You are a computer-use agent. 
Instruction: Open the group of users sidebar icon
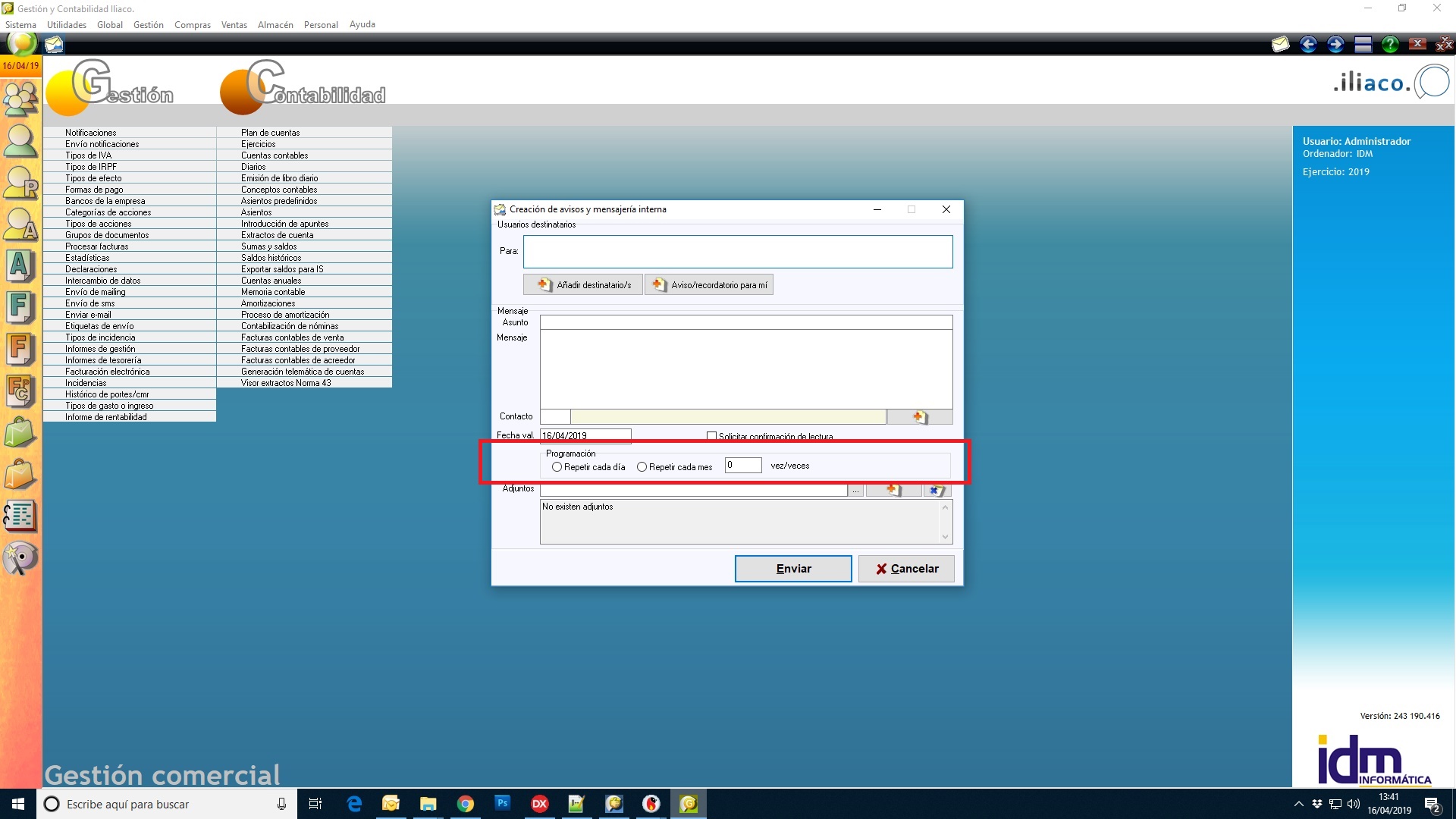(20, 99)
